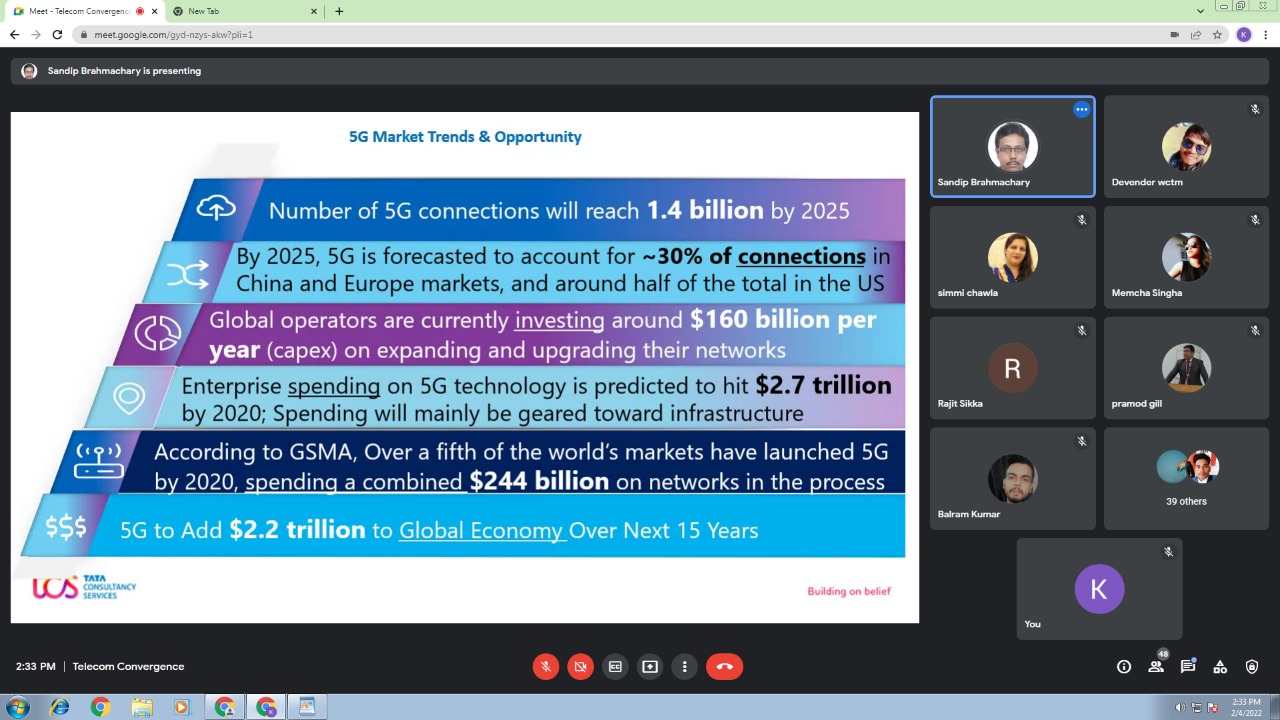Open meeting details info icon
Image resolution: width=1280 pixels, height=720 pixels.
click(x=1124, y=667)
